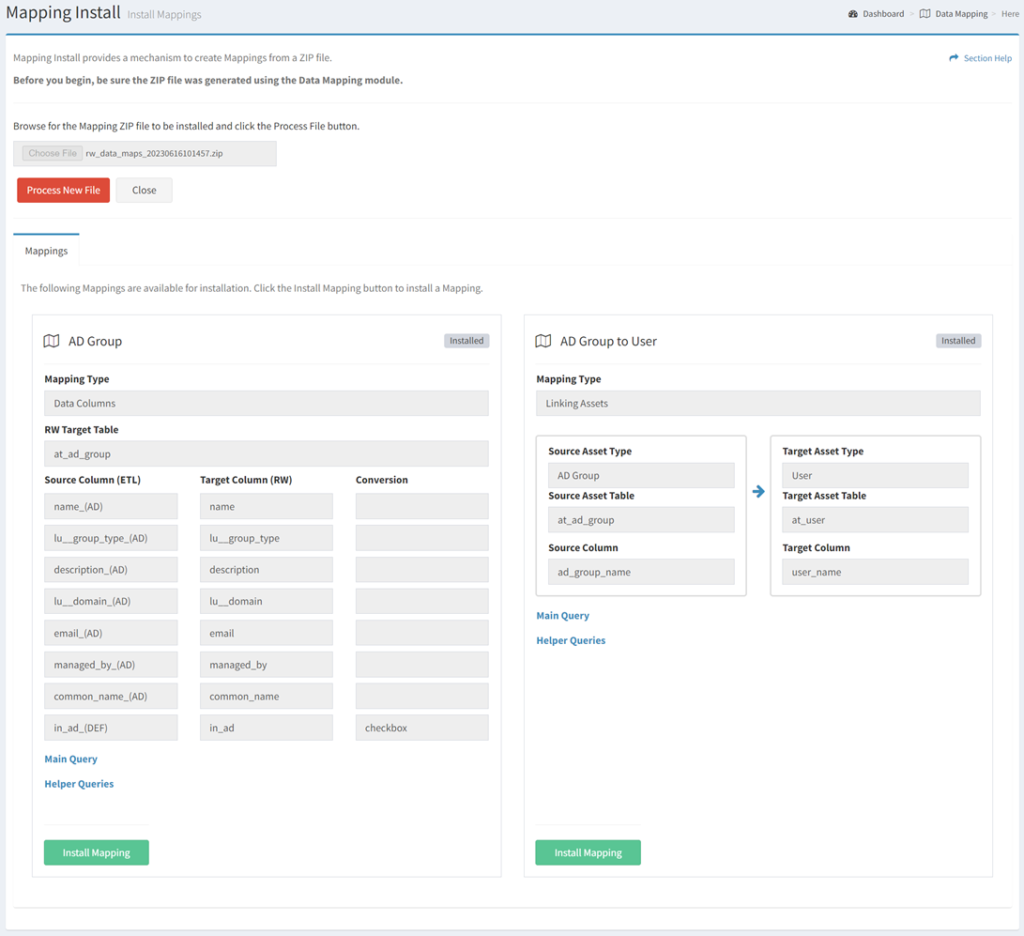
Task: Open the Conversion field beside managed_by column
Action: coord(422,664)
